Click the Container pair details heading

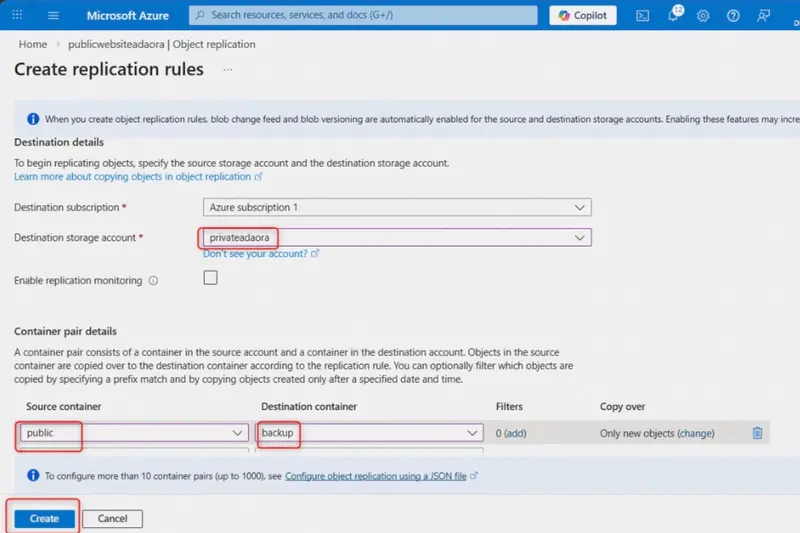click(65, 331)
